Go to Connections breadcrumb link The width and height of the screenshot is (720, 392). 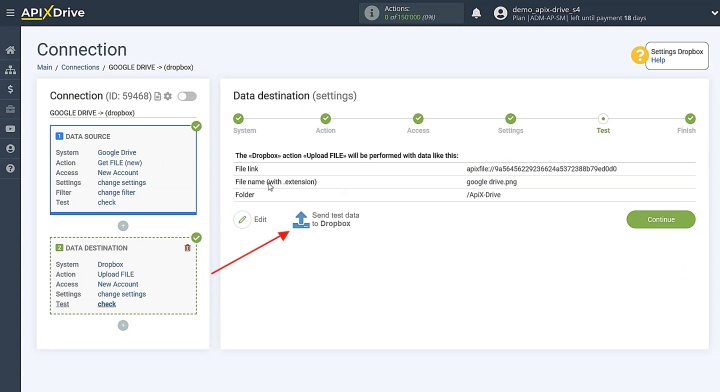click(x=80, y=67)
